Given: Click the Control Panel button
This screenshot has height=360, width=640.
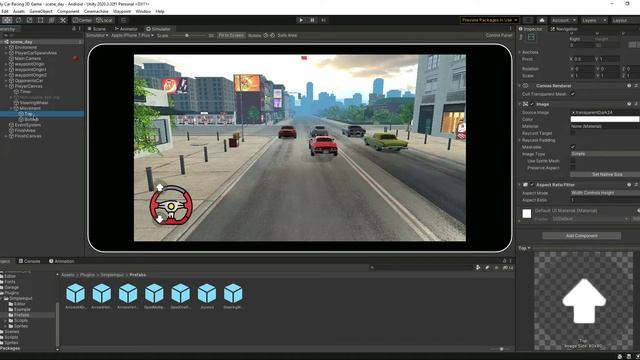Looking at the screenshot, I should coord(499,36).
